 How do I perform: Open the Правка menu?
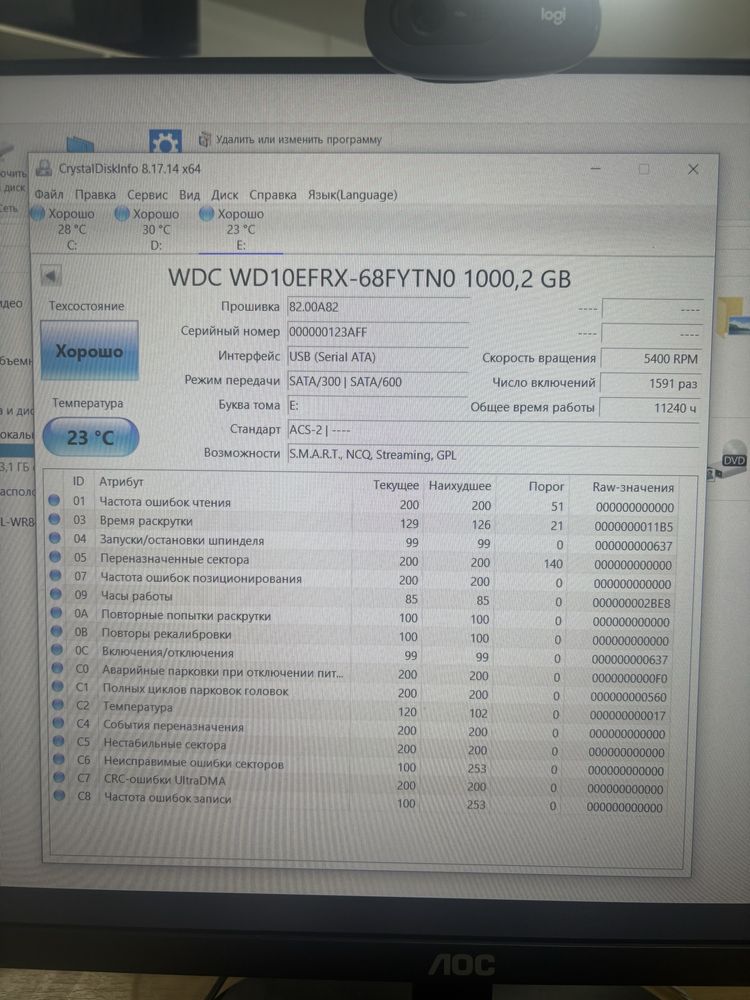pyautogui.click(x=95, y=195)
